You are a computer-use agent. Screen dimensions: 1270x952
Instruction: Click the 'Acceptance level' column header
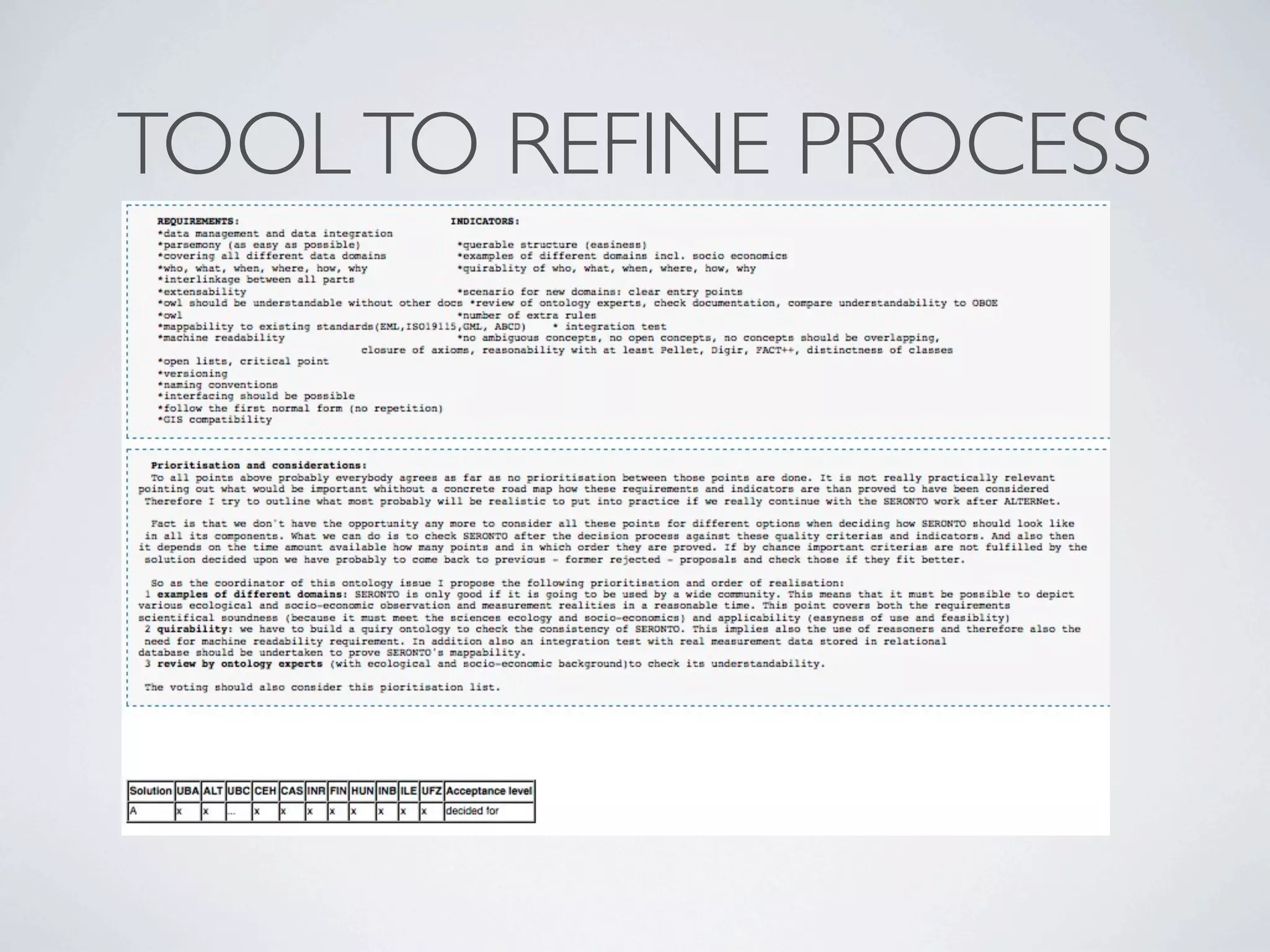click(x=489, y=791)
